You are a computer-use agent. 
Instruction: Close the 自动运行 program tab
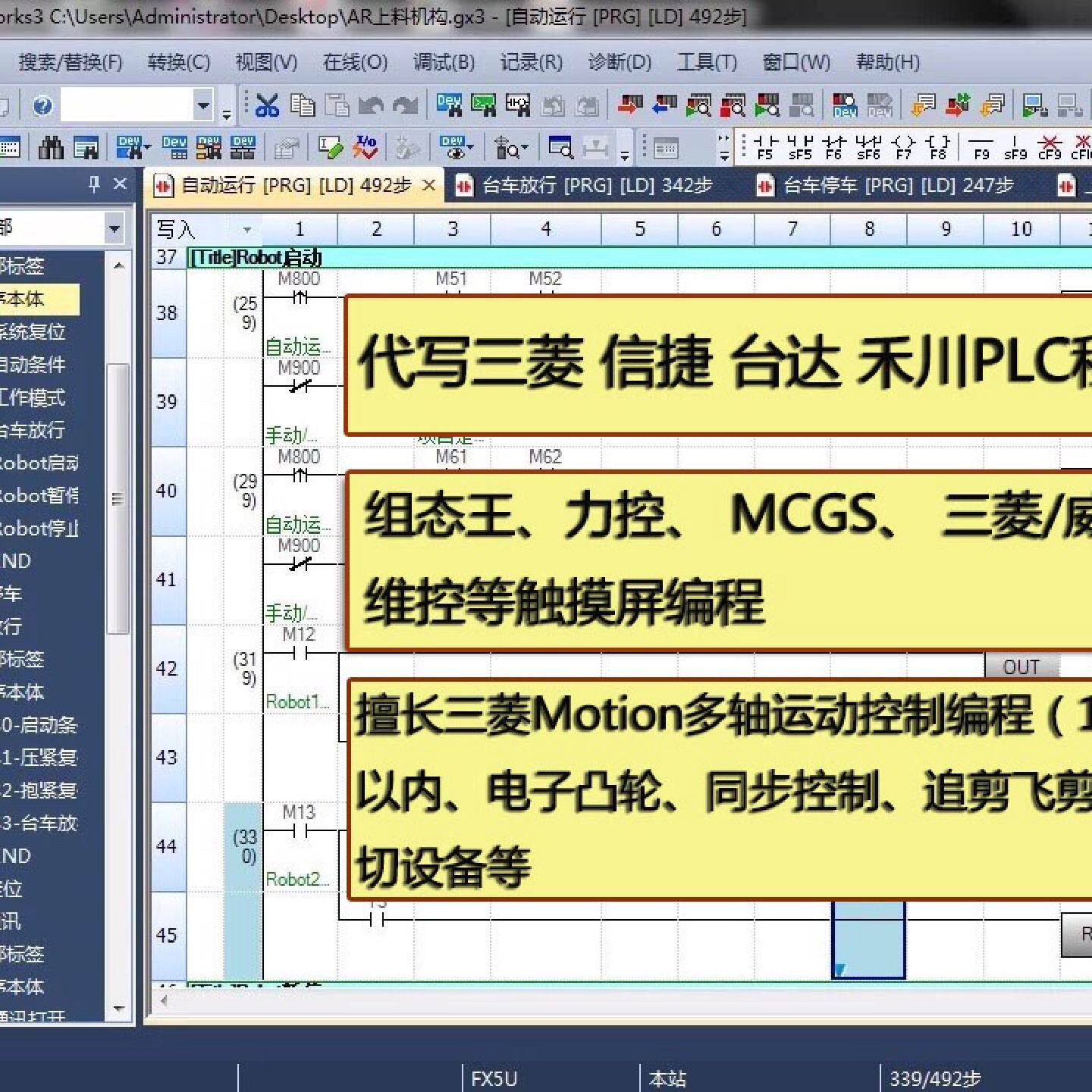(428, 185)
